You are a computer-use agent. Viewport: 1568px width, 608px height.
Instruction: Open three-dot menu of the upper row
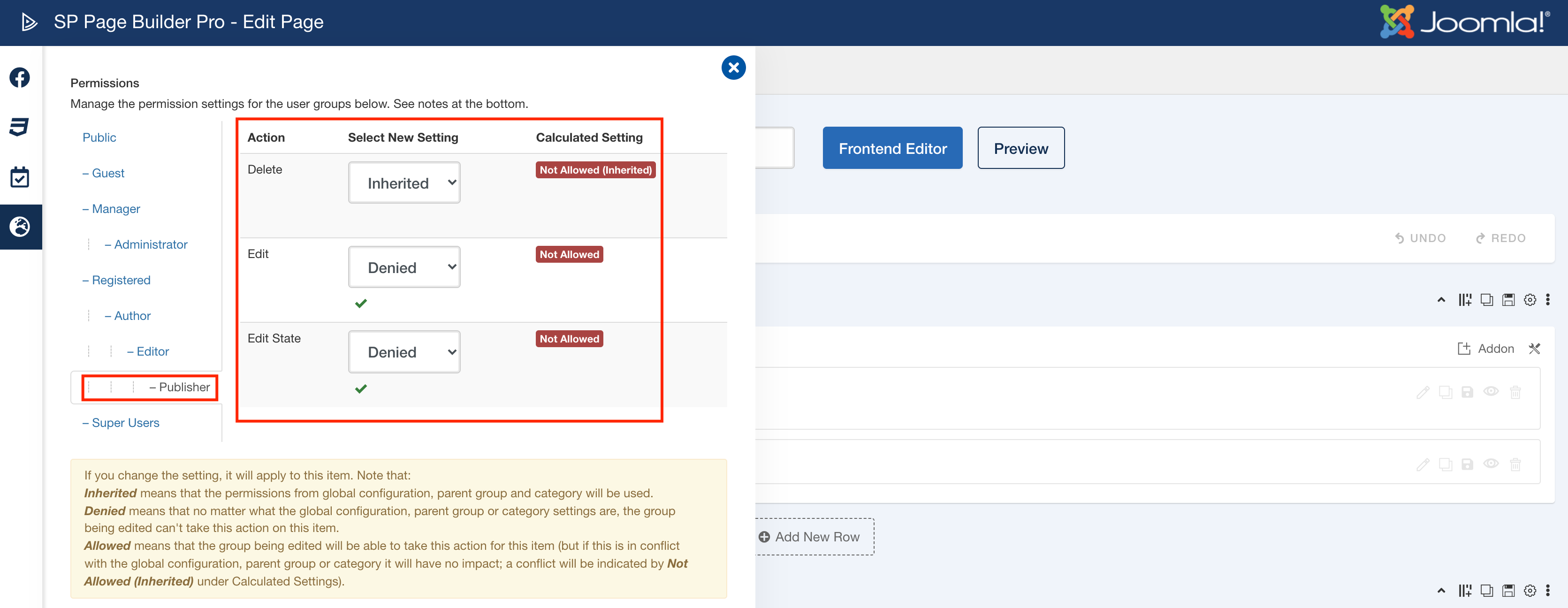coord(1548,299)
